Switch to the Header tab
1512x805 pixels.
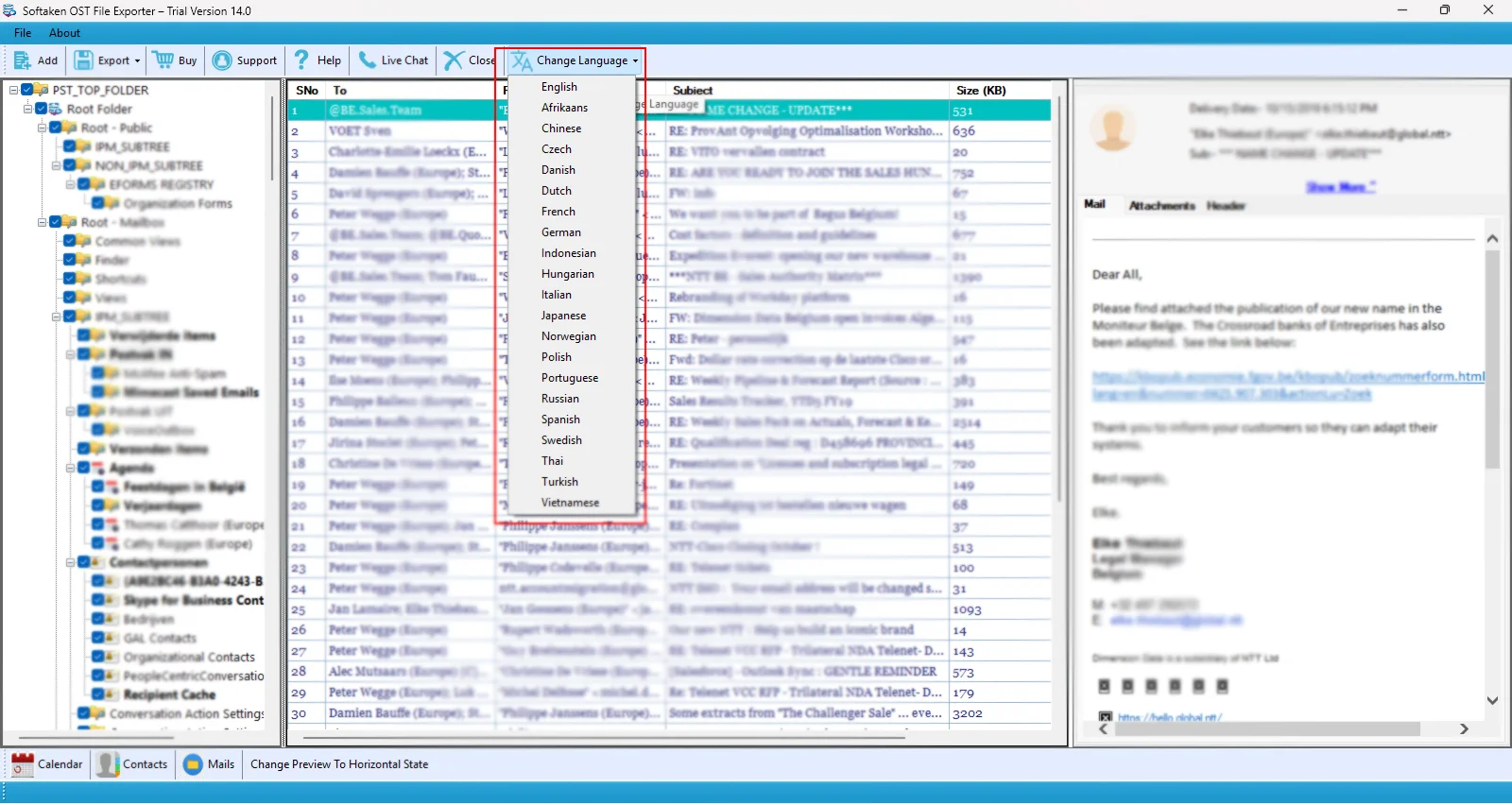coord(1226,205)
